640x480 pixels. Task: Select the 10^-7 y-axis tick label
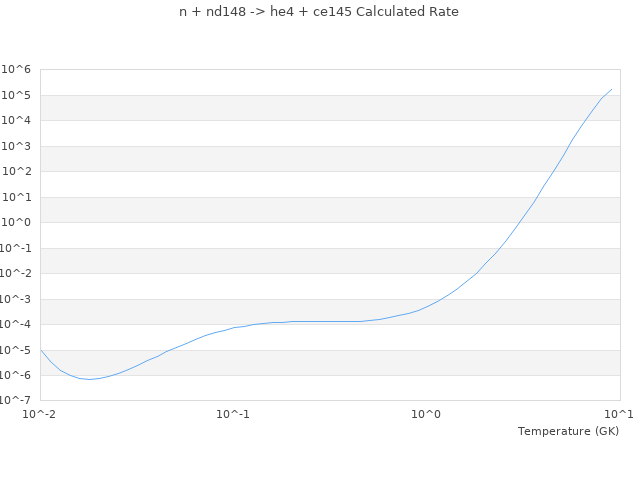click(15, 401)
